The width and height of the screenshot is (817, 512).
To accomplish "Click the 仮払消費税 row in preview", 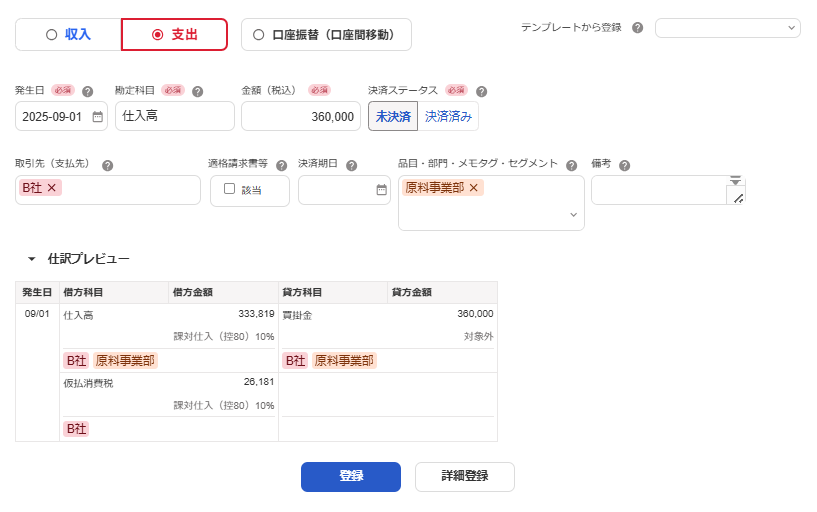I will 88,384.
